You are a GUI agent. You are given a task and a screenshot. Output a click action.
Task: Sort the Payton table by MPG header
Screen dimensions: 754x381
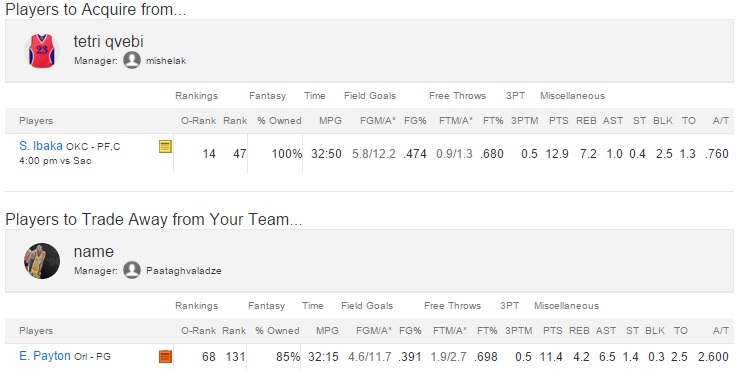pyautogui.click(x=327, y=331)
